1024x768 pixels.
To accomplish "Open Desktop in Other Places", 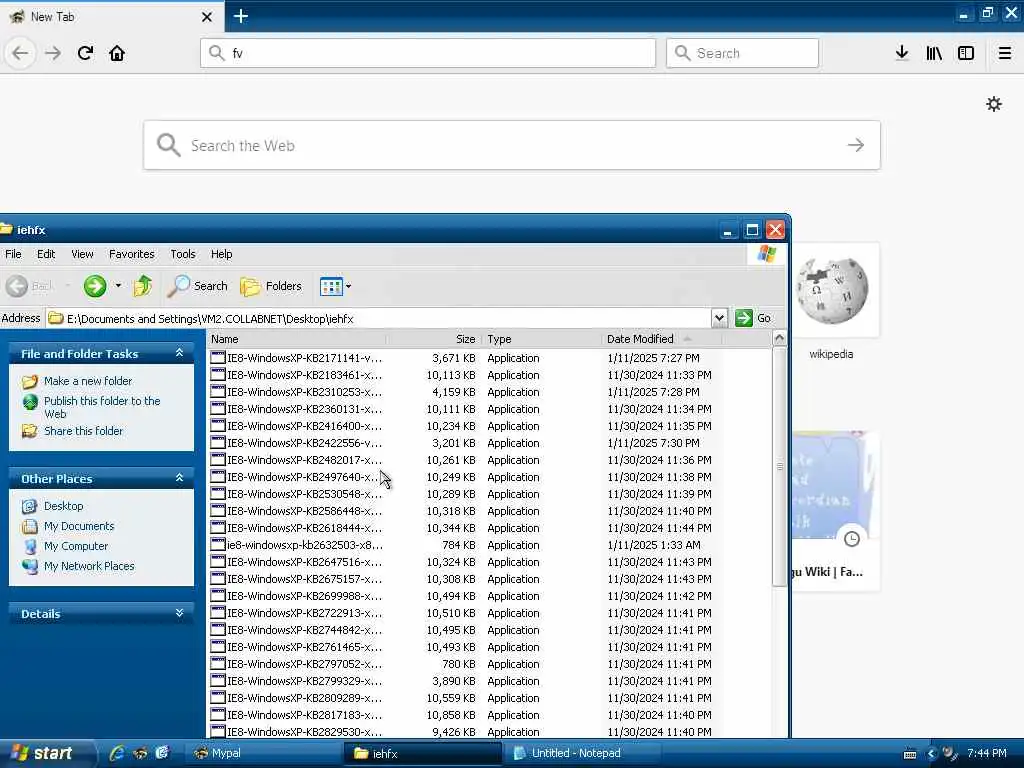I will coord(63,506).
